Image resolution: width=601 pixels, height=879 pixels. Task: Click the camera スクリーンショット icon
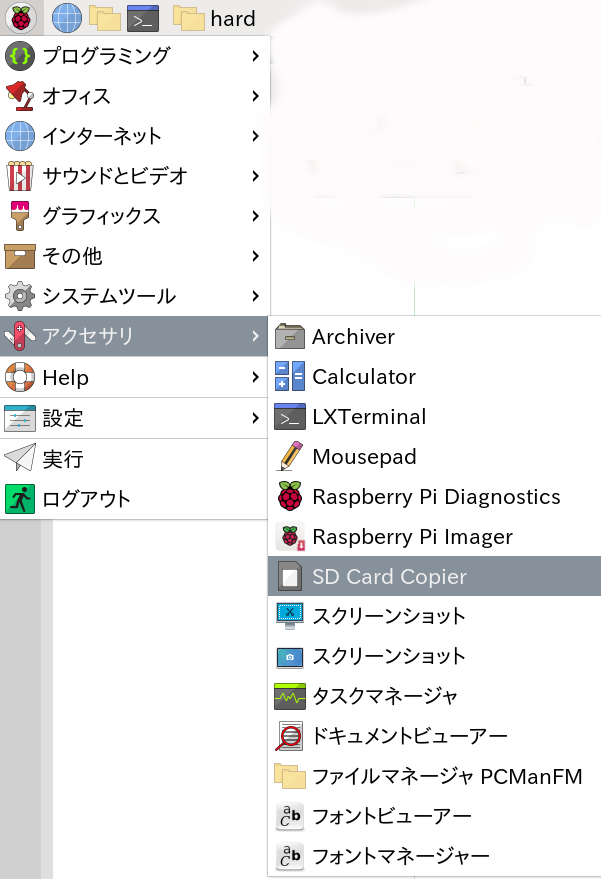click(x=290, y=656)
